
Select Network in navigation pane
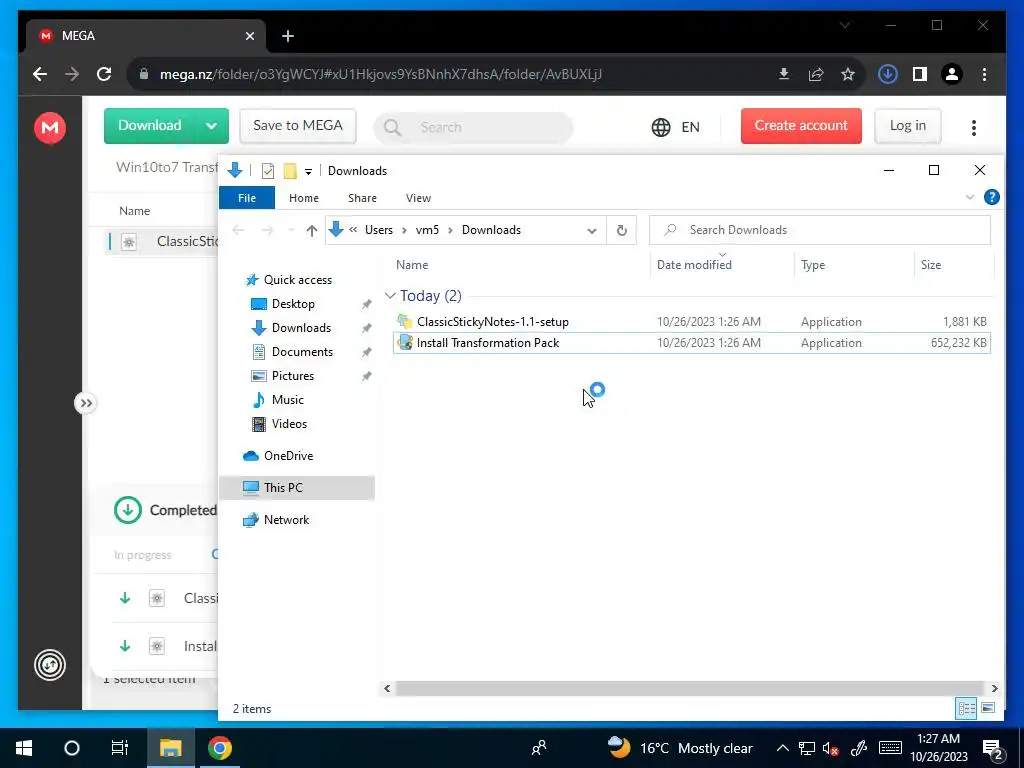(x=286, y=520)
